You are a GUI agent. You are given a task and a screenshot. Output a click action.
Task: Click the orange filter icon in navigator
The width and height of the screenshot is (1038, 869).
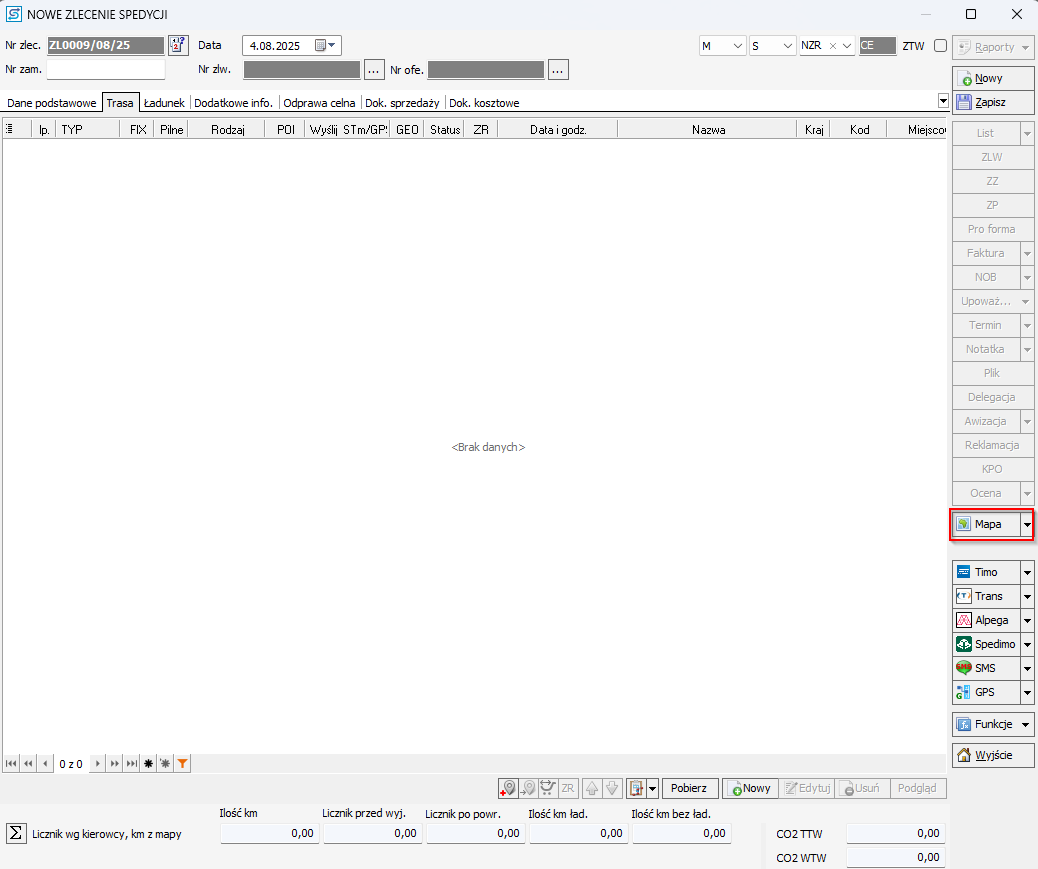click(182, 763)
